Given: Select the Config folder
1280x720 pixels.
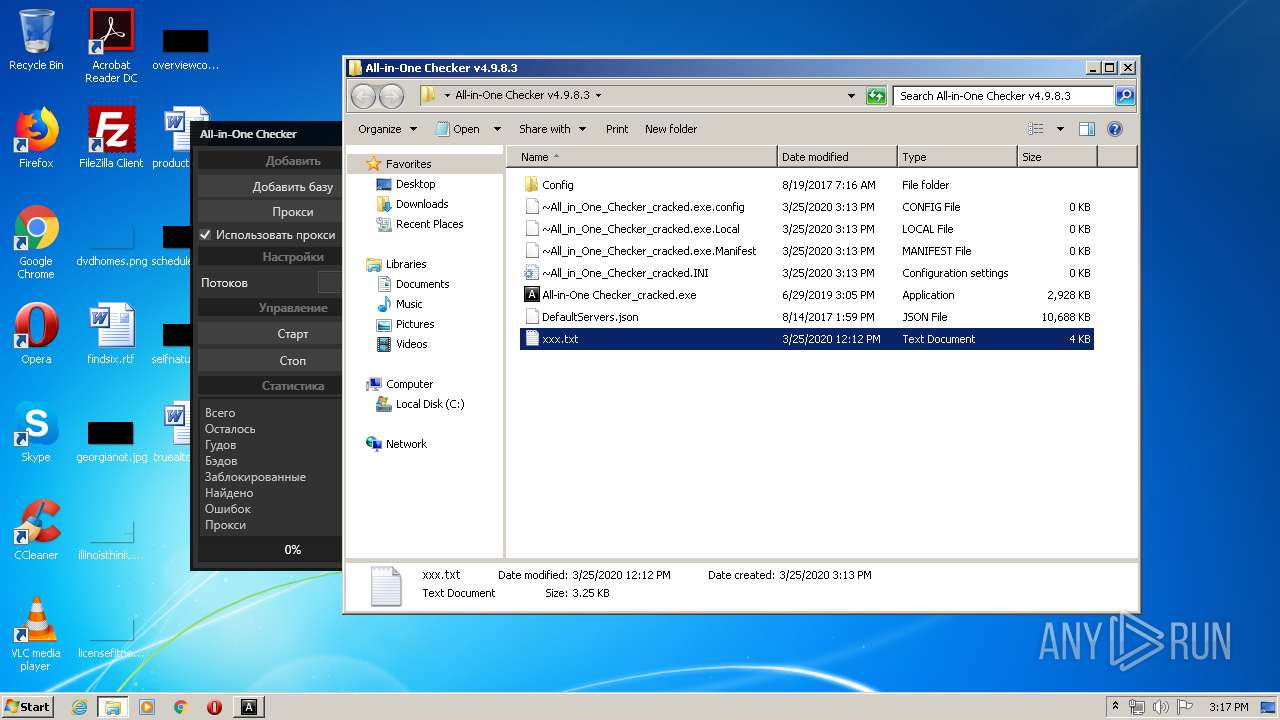Looking at the screenshot, I should [x=808, y=185].
